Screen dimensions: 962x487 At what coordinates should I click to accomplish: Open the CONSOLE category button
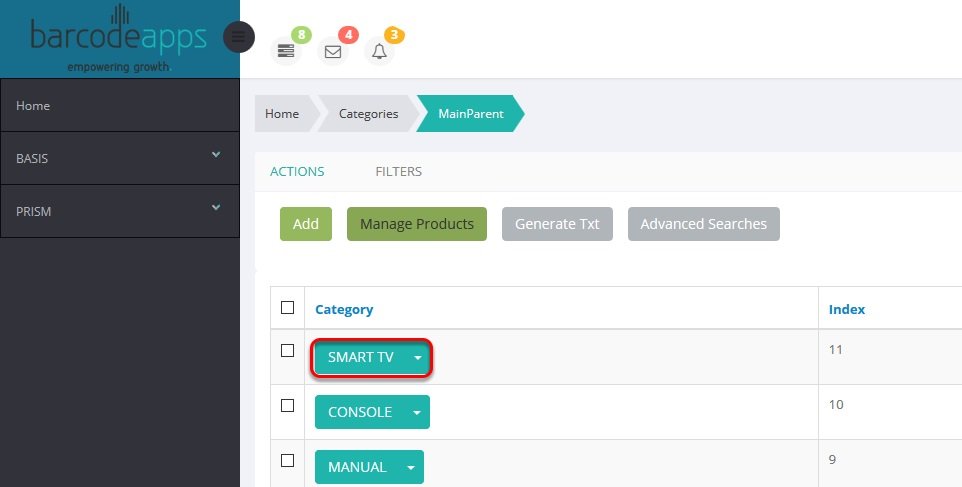pos(360,412)
